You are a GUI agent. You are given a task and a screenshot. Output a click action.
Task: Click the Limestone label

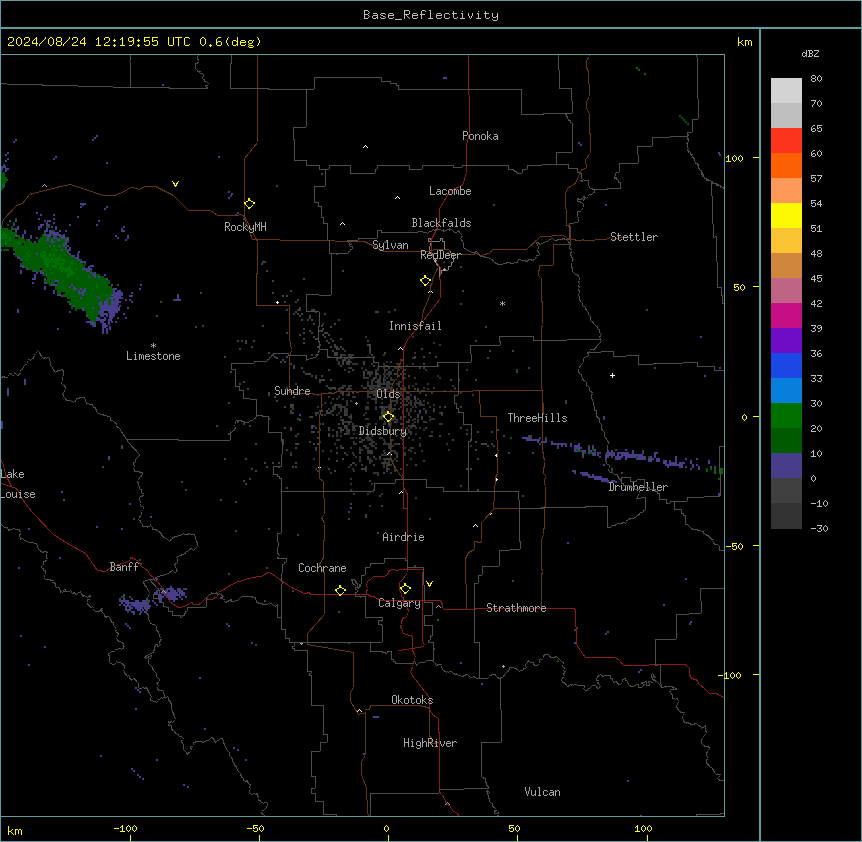click(153, 356)
